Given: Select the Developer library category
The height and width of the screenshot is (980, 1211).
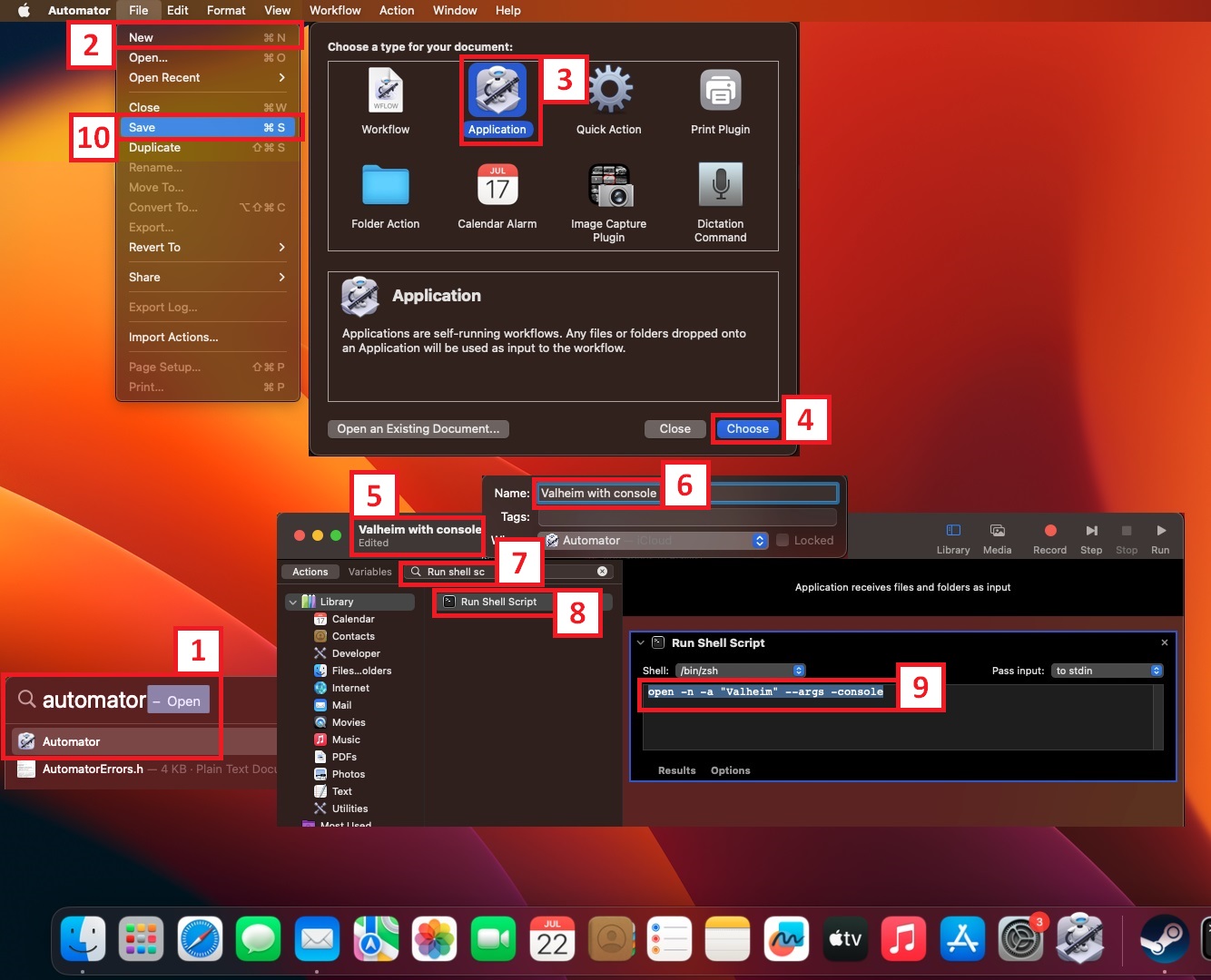Looking at the screenshot, I should tap(356, 653).
